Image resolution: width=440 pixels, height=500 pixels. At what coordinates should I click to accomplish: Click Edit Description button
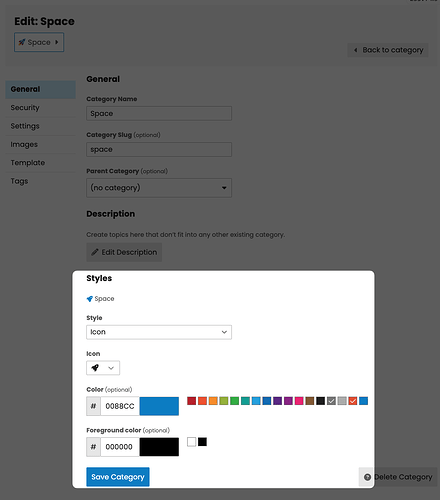(x=124, y=252)
